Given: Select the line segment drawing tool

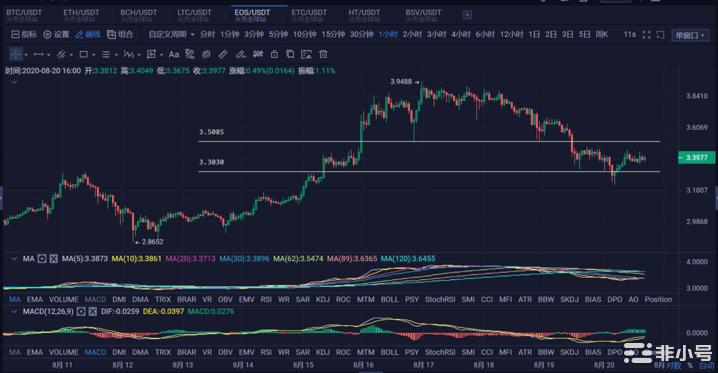Looking at the screenshot, I should point(39,54).
